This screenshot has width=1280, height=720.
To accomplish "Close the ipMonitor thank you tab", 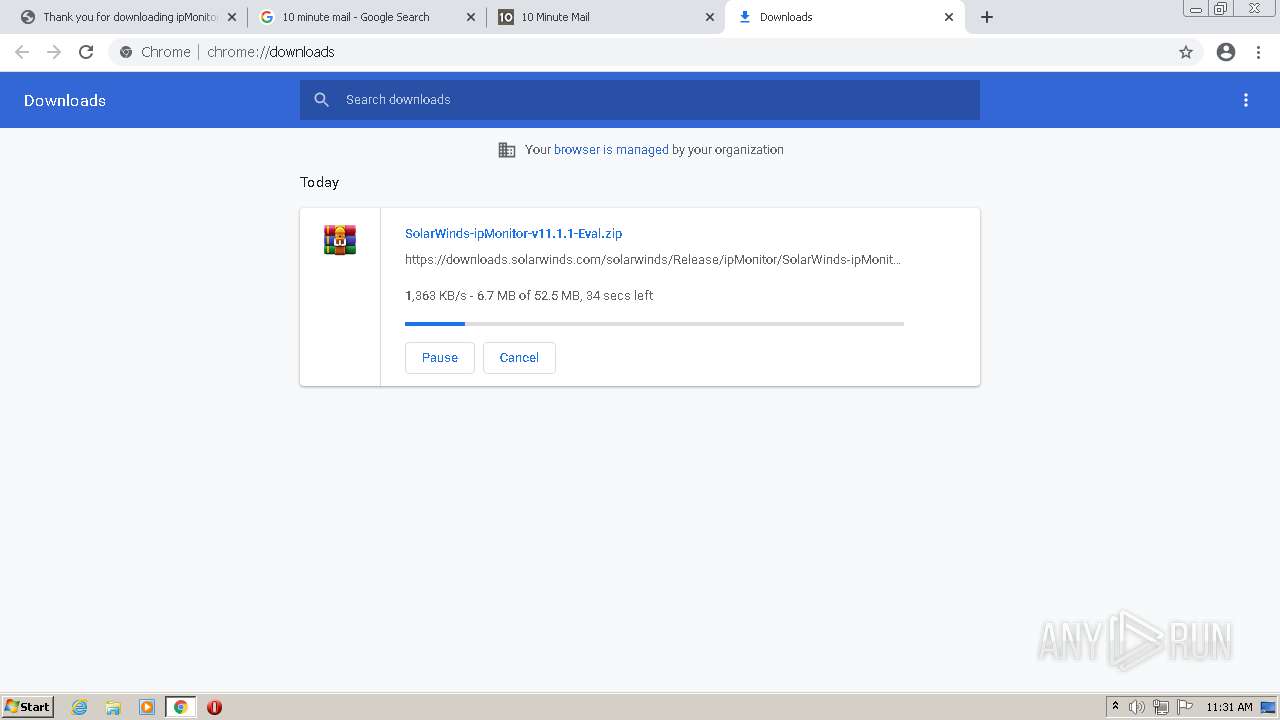I will pos(232,17).
